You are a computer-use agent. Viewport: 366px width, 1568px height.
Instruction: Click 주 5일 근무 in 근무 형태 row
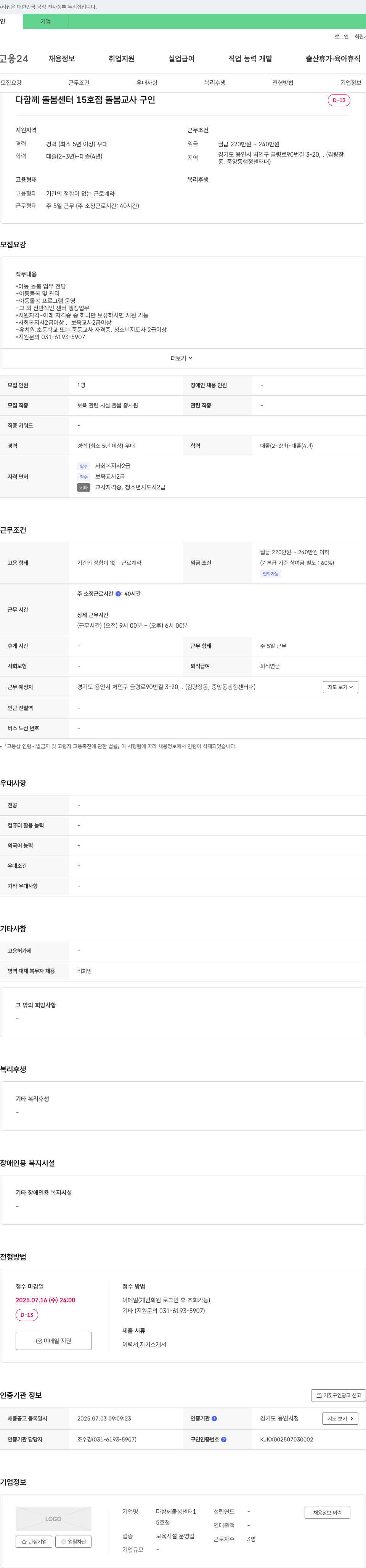click(x=273, y=646)
